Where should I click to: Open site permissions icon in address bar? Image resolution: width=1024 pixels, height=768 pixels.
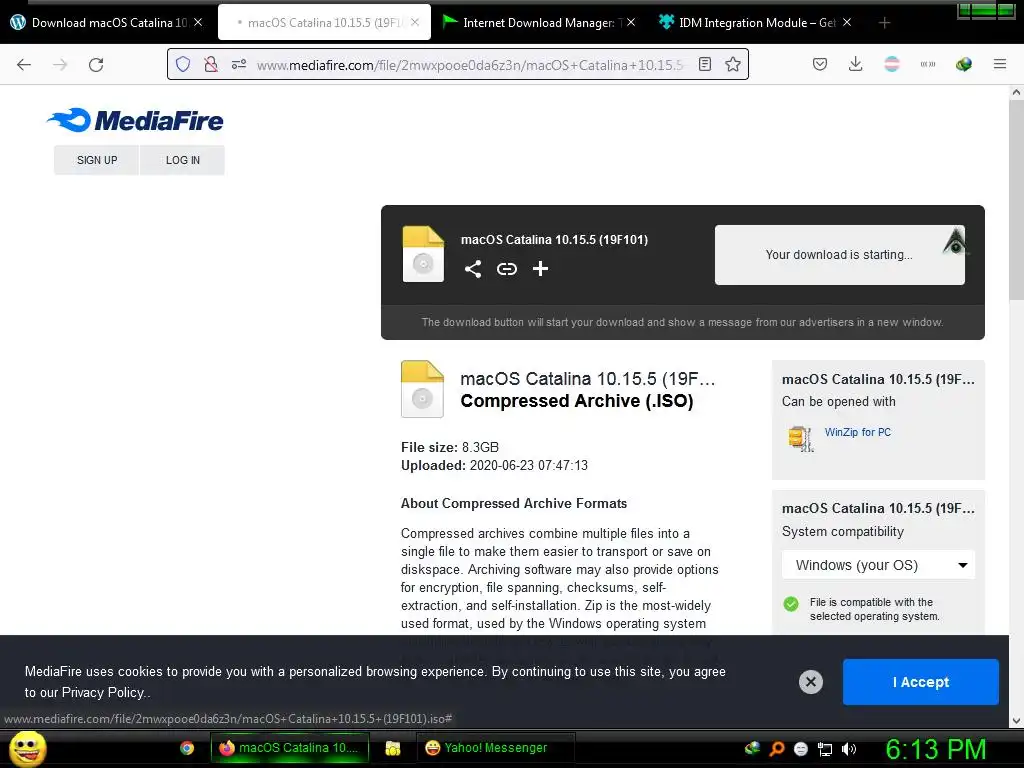point(239,64)
